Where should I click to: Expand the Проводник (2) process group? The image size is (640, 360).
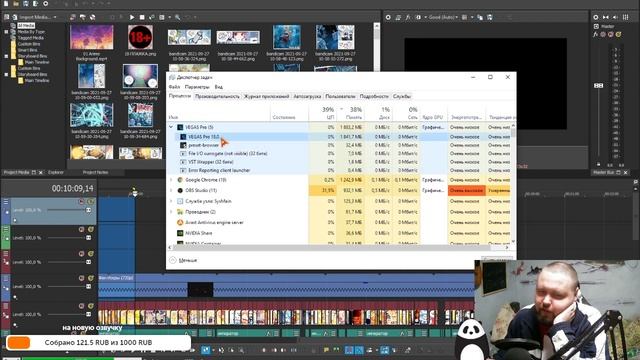[x=171, y=212]
